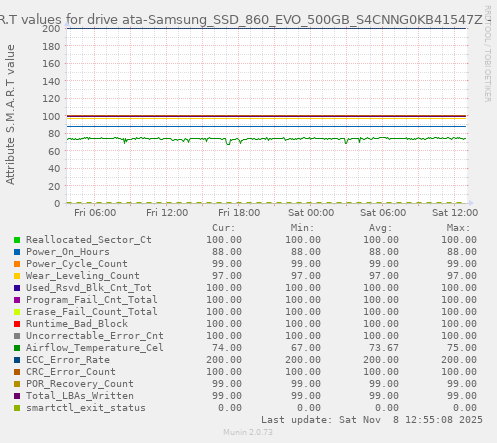Image resolution: width=497 pixels, height=443 pixels.
Task: Click the Power_On_Hours blue legend swatch
Action: 17,252
